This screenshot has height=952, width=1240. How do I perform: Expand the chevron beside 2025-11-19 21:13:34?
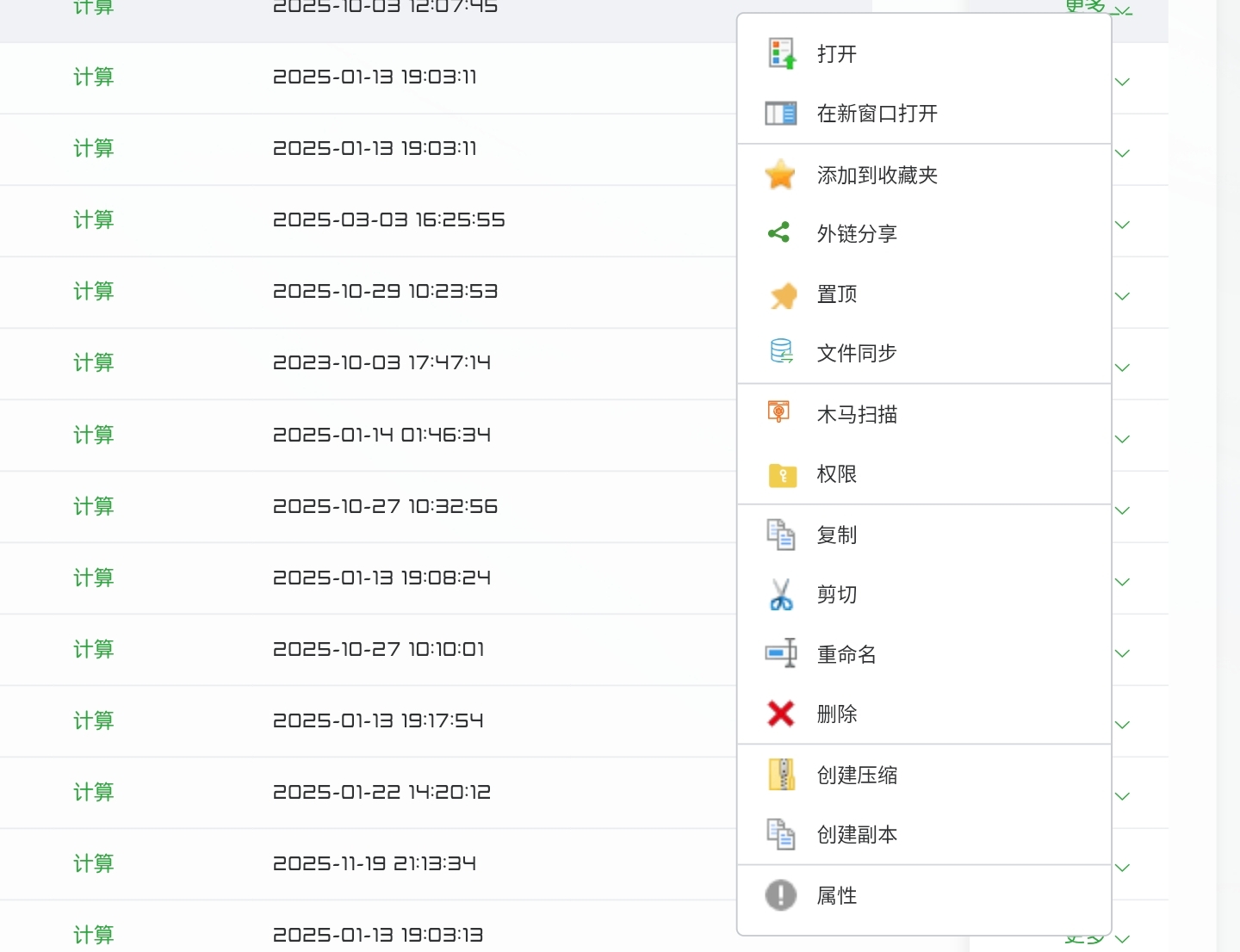1122,868
